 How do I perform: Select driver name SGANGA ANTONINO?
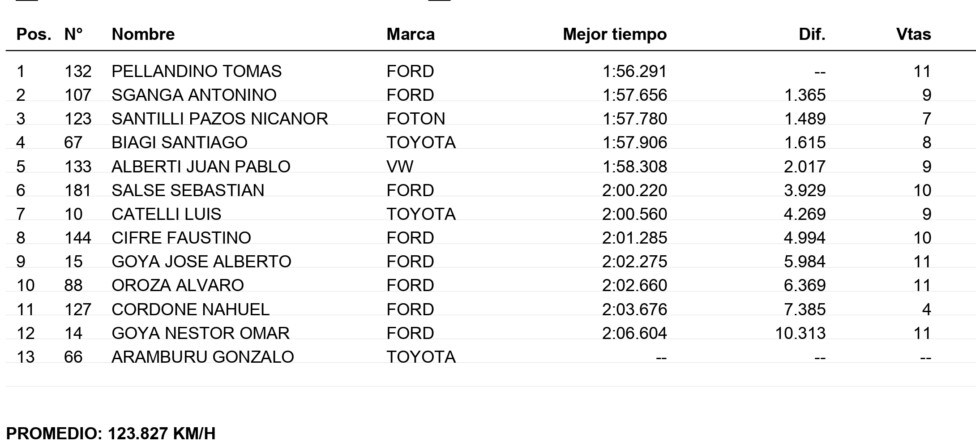pyautogui.click(x=194, y=95)
